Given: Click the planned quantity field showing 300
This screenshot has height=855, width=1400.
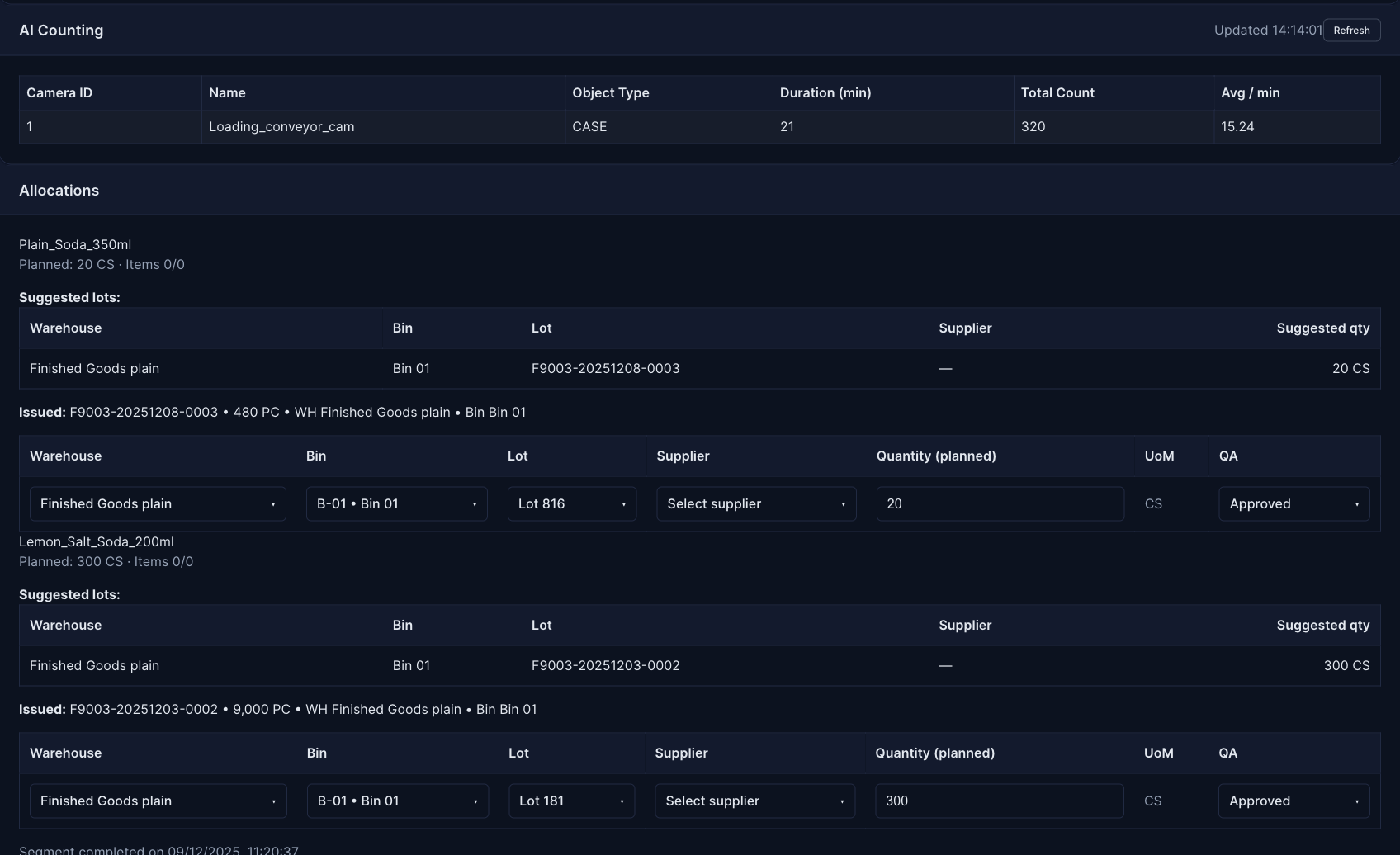Looking at the screenshot, I should [x=999, y=801].
